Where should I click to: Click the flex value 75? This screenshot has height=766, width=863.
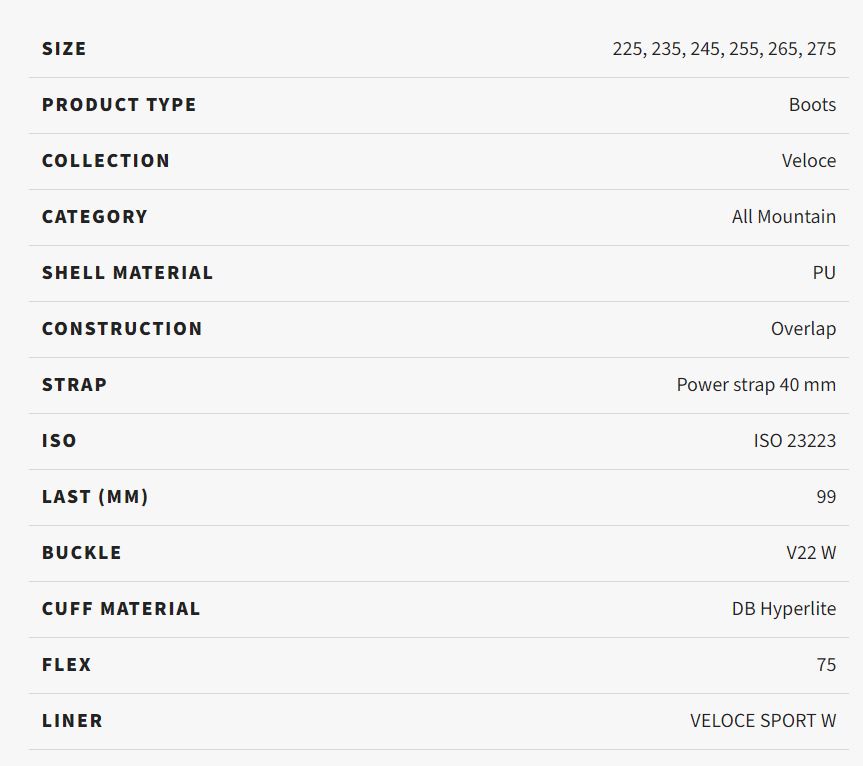click(827, 665)
